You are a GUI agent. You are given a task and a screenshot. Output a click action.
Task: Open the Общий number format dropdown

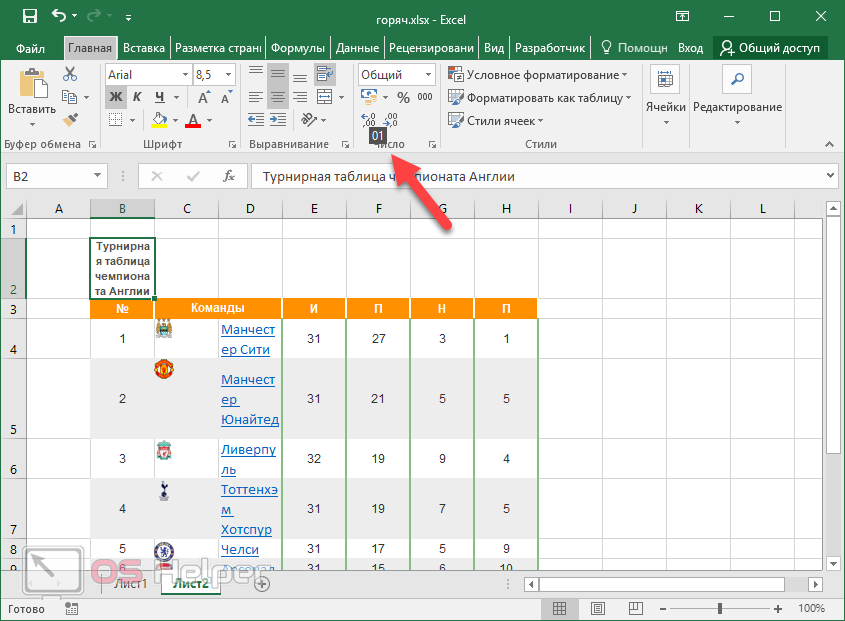click(x=428, y=75)
